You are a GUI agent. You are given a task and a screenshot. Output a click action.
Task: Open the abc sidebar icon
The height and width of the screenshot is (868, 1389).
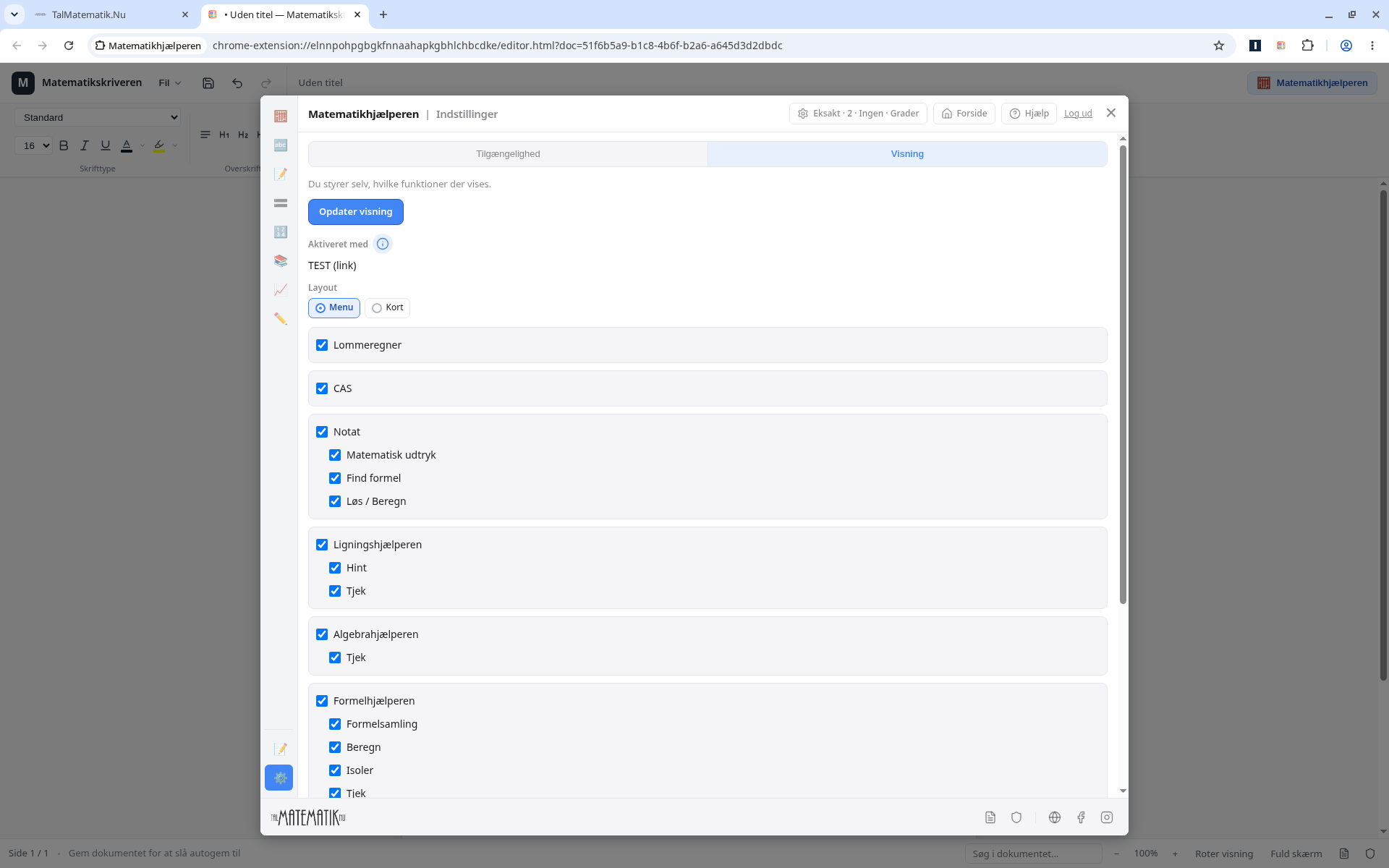click(x=281, y=145)
